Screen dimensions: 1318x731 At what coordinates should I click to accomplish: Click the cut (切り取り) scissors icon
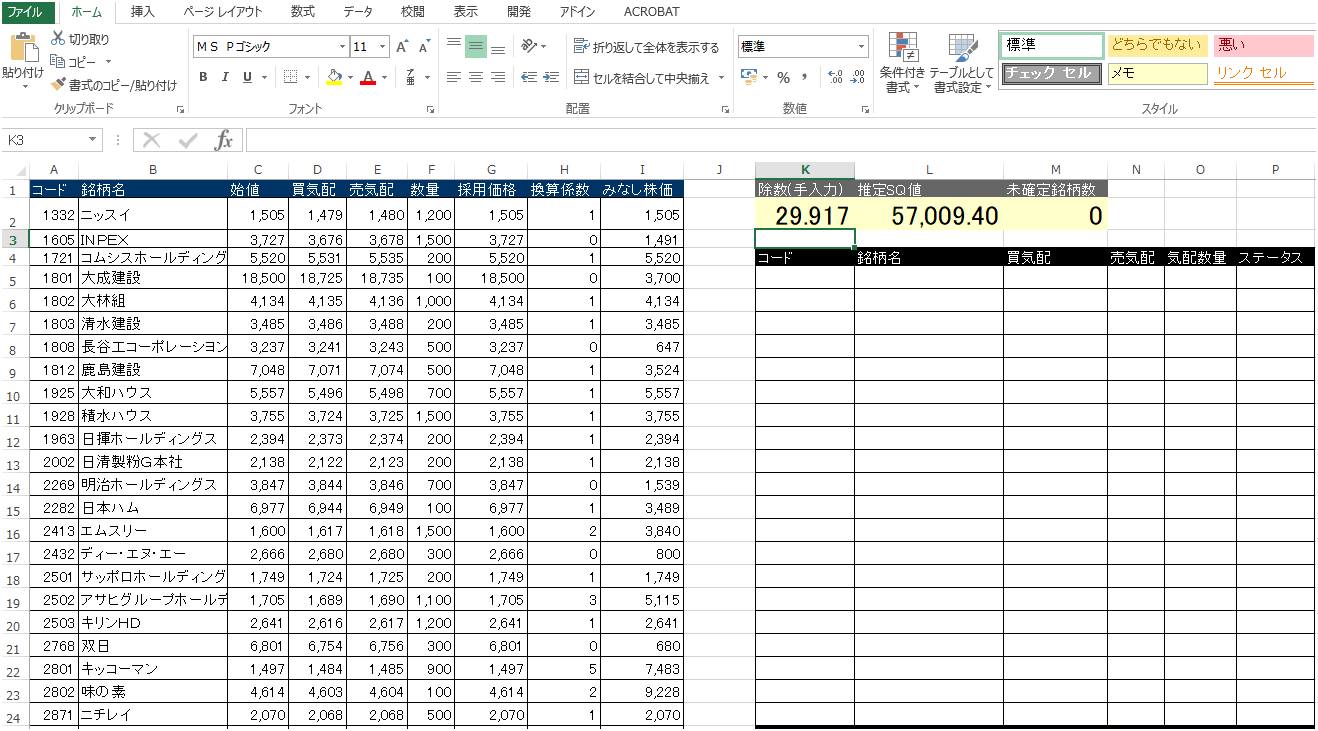58,39
